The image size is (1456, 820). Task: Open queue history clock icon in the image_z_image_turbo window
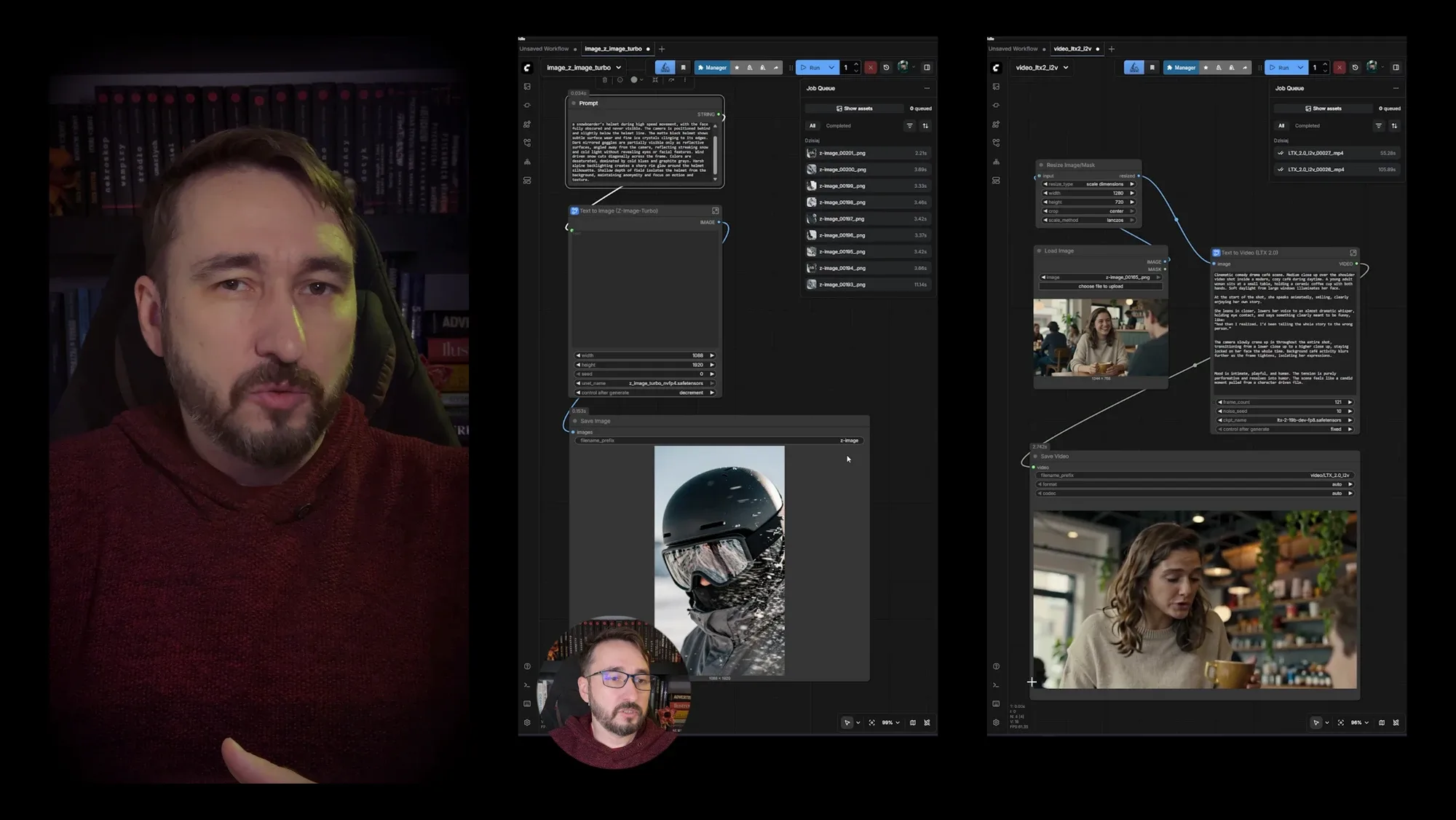pyautogui.click(x=886, y=68)
